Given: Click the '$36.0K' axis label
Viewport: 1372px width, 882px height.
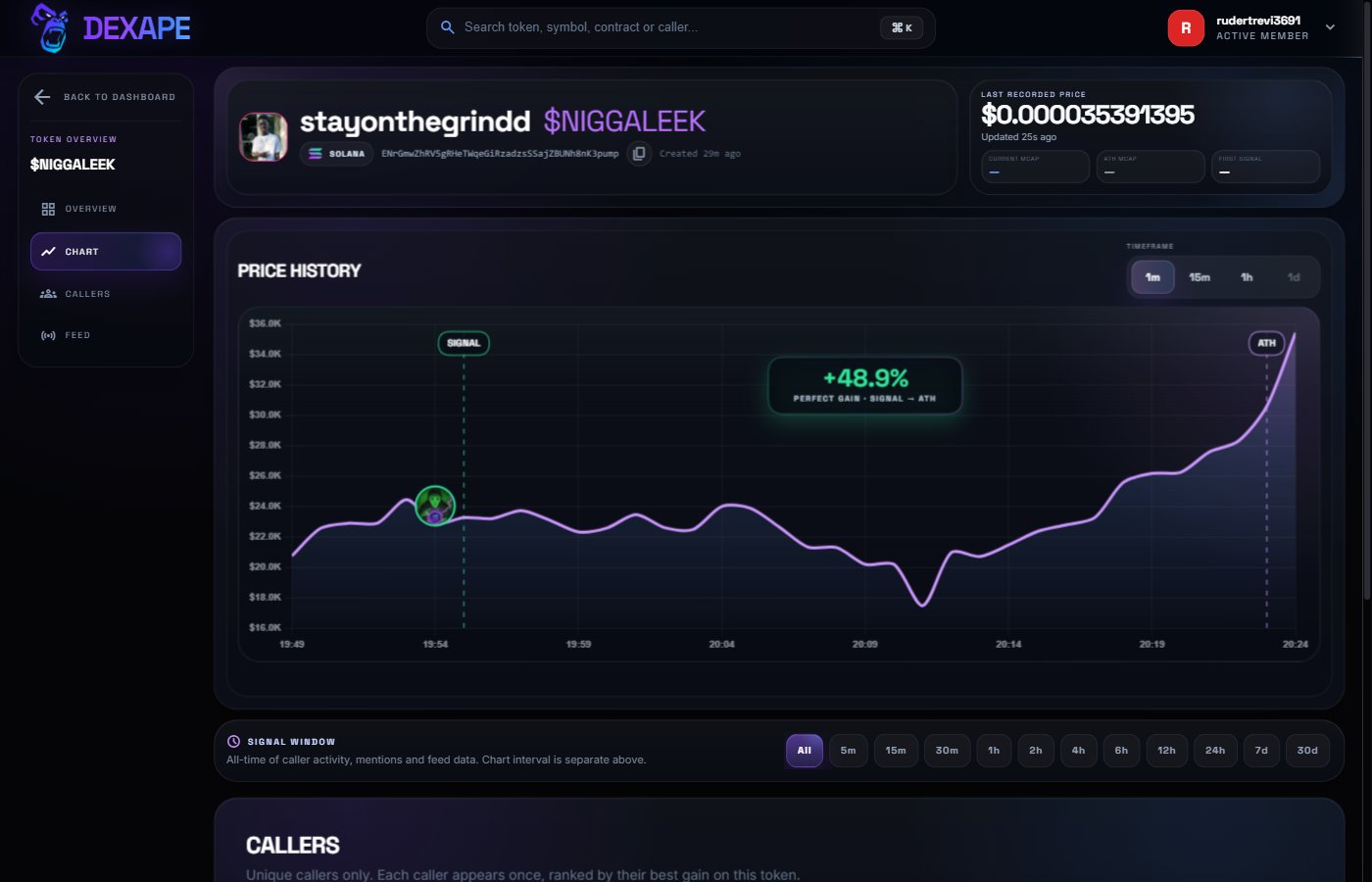Looking at the screenshot, I should pyautogui.click(x=265, y=323).
